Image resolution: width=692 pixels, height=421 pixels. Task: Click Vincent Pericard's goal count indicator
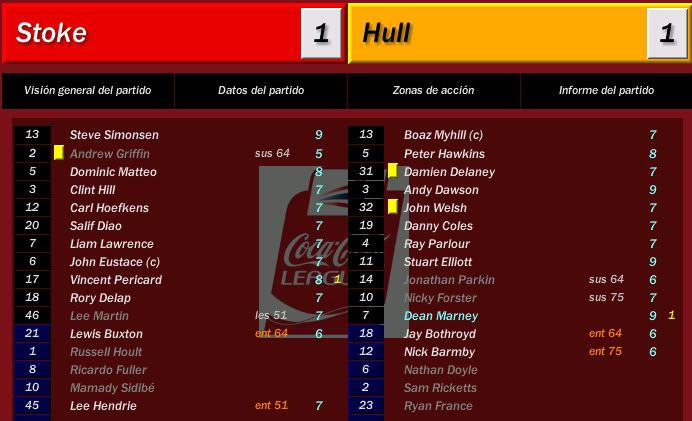coord(338,279)
